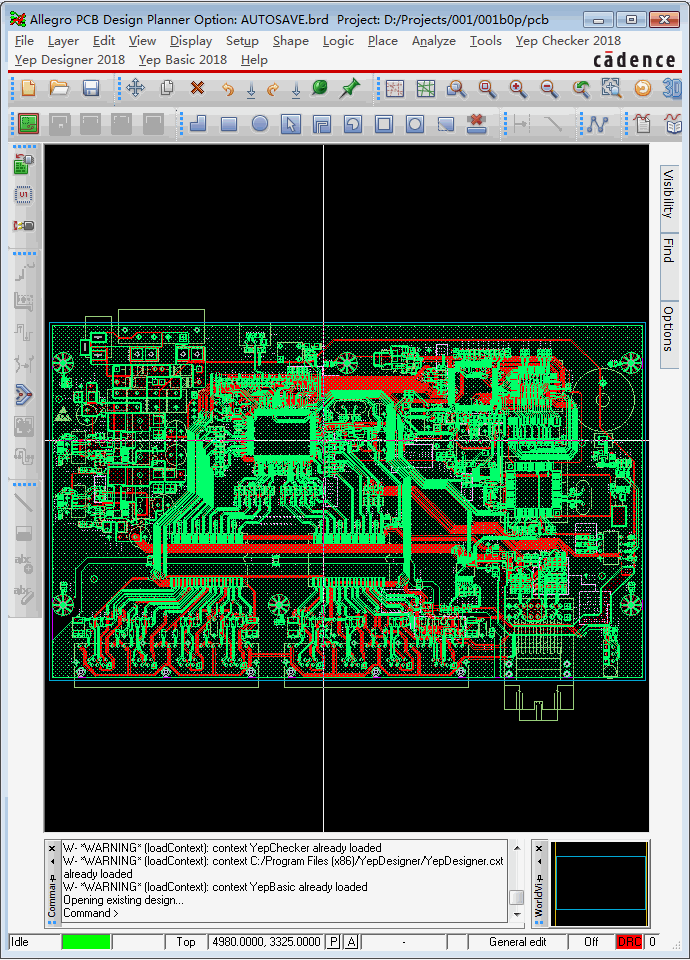Click the Zoom Selection dashed-box icon
The height and width of the screenshot is (960, 690).
point(611,89)
